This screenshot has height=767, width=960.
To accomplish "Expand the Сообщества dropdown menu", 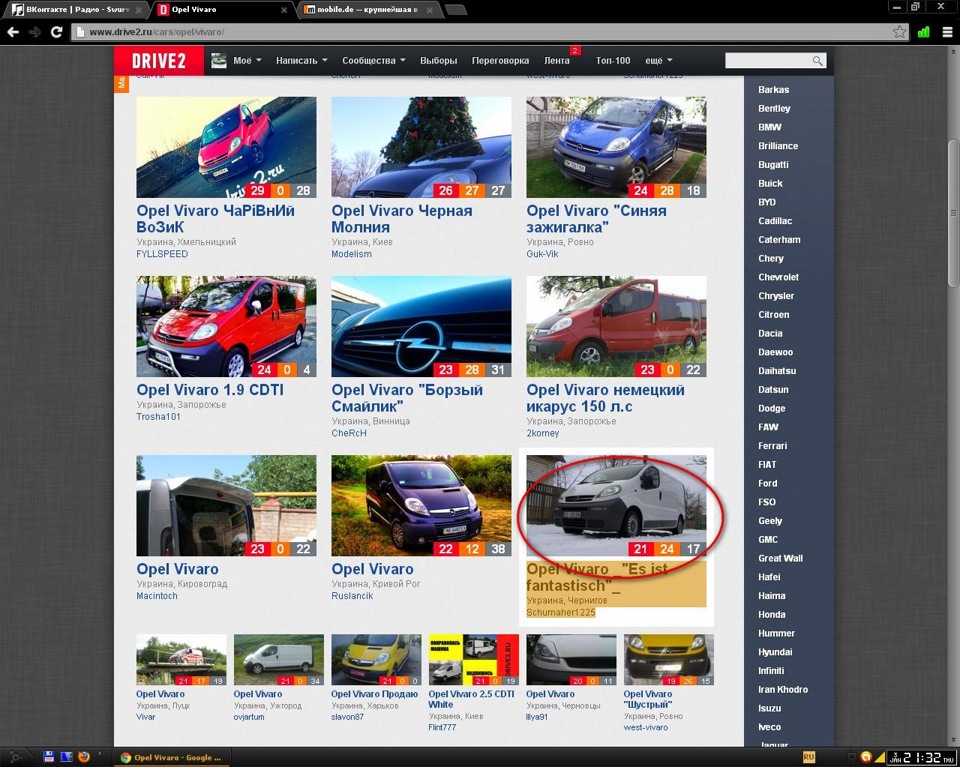I will coord(373,61).
